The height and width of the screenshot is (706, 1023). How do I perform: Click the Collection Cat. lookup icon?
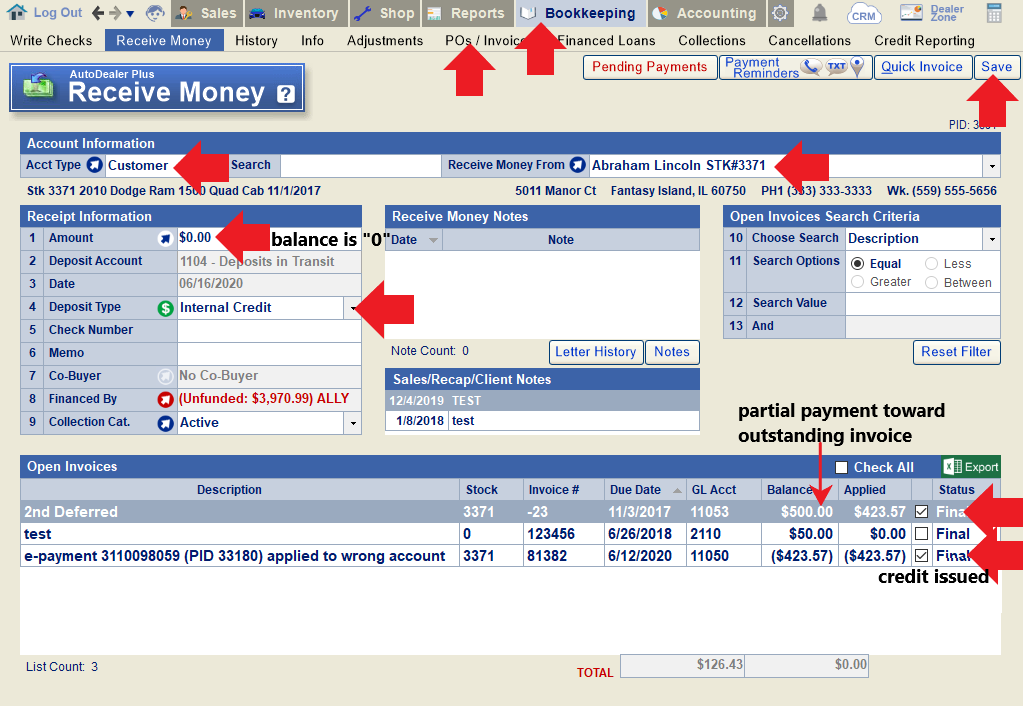(166, 423)
